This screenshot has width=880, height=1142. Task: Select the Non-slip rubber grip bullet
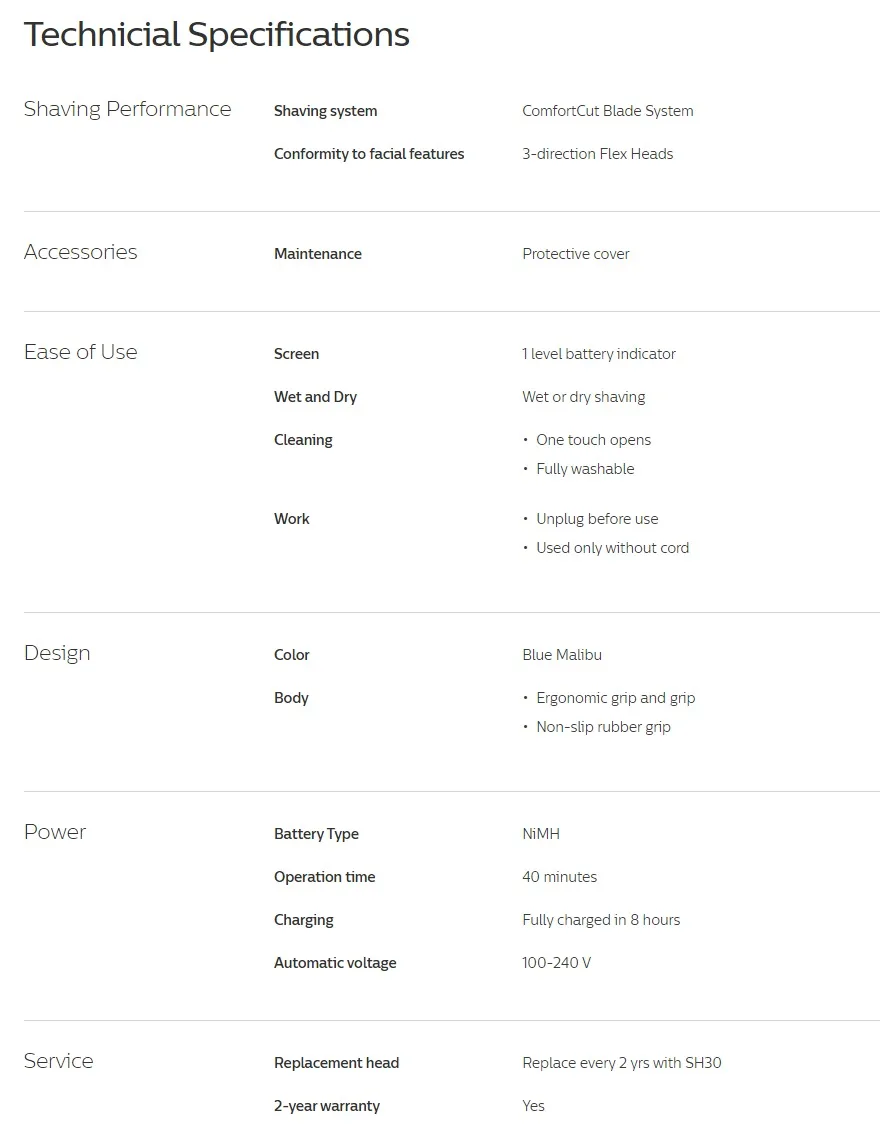[603, 727]
